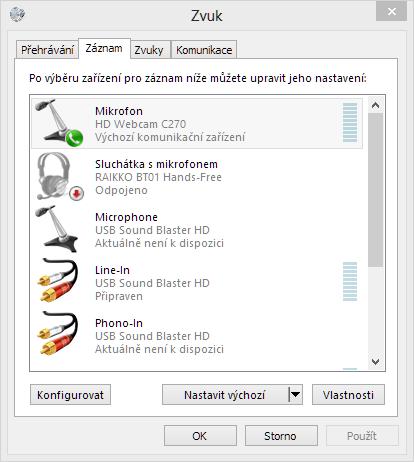Select the Mikrofon HD Webcam C270 microphone icon

[58, 123]
